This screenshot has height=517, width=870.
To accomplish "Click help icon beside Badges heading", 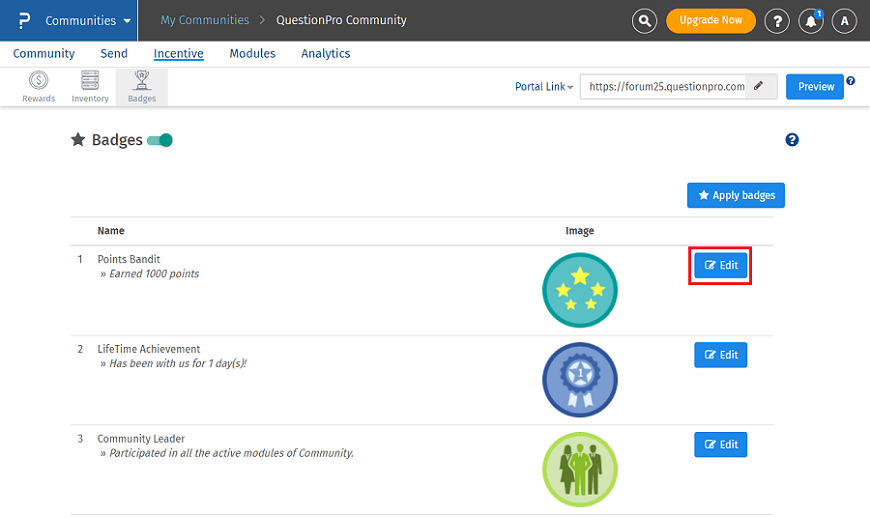I will [792, 140].
